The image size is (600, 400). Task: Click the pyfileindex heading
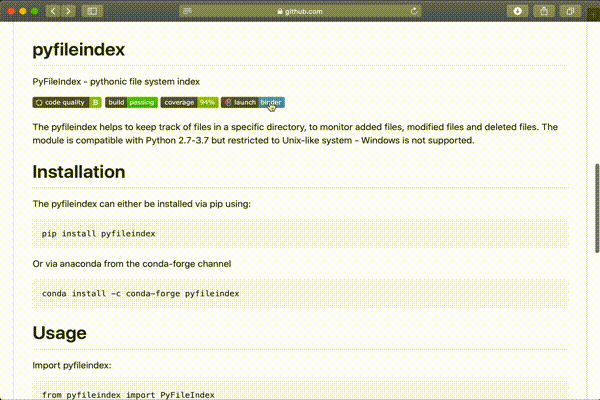click(78, 50)
